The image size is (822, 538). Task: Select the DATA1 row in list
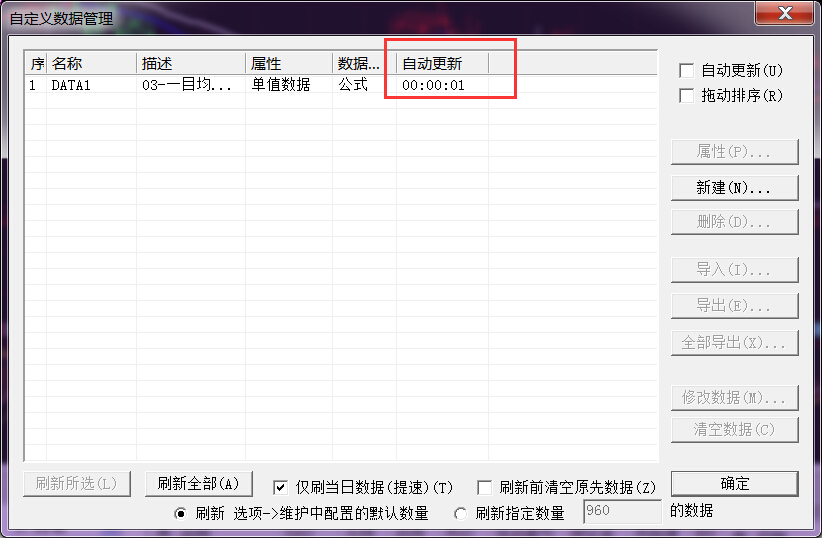pos(71,86)
